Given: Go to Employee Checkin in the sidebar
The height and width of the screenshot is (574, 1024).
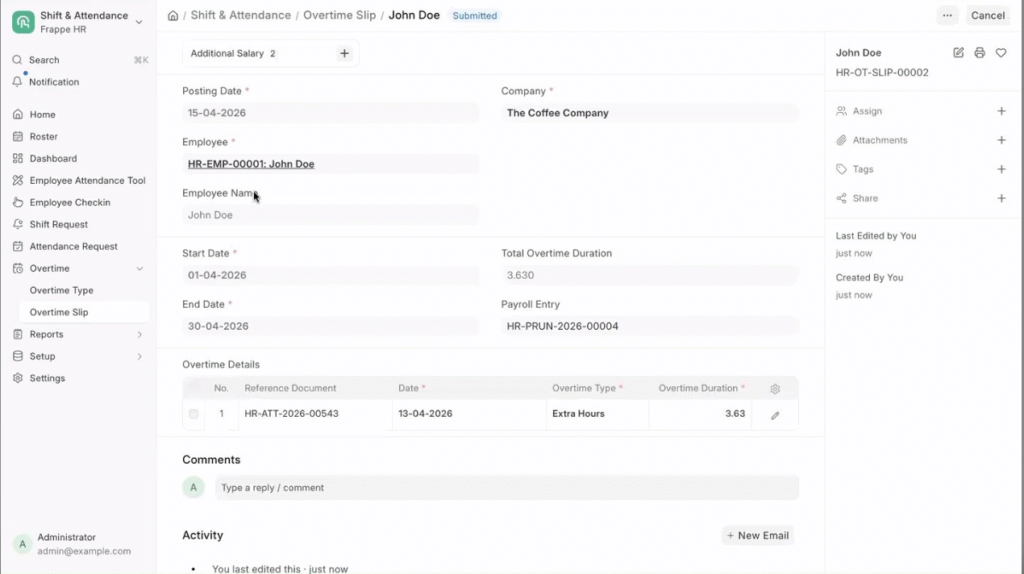Looking at the screenshot, I should coord(70,203).
